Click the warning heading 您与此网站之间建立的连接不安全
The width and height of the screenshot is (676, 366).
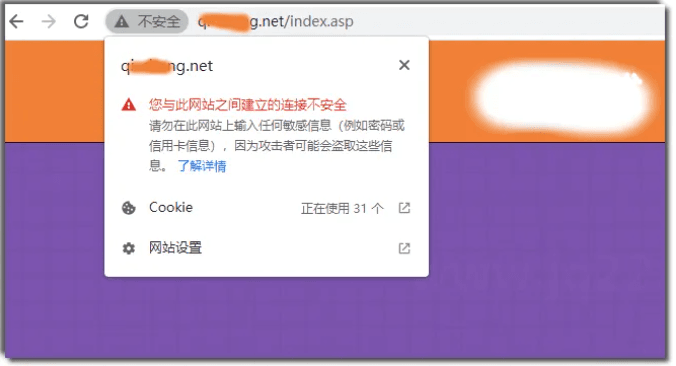tap(247, 105)
